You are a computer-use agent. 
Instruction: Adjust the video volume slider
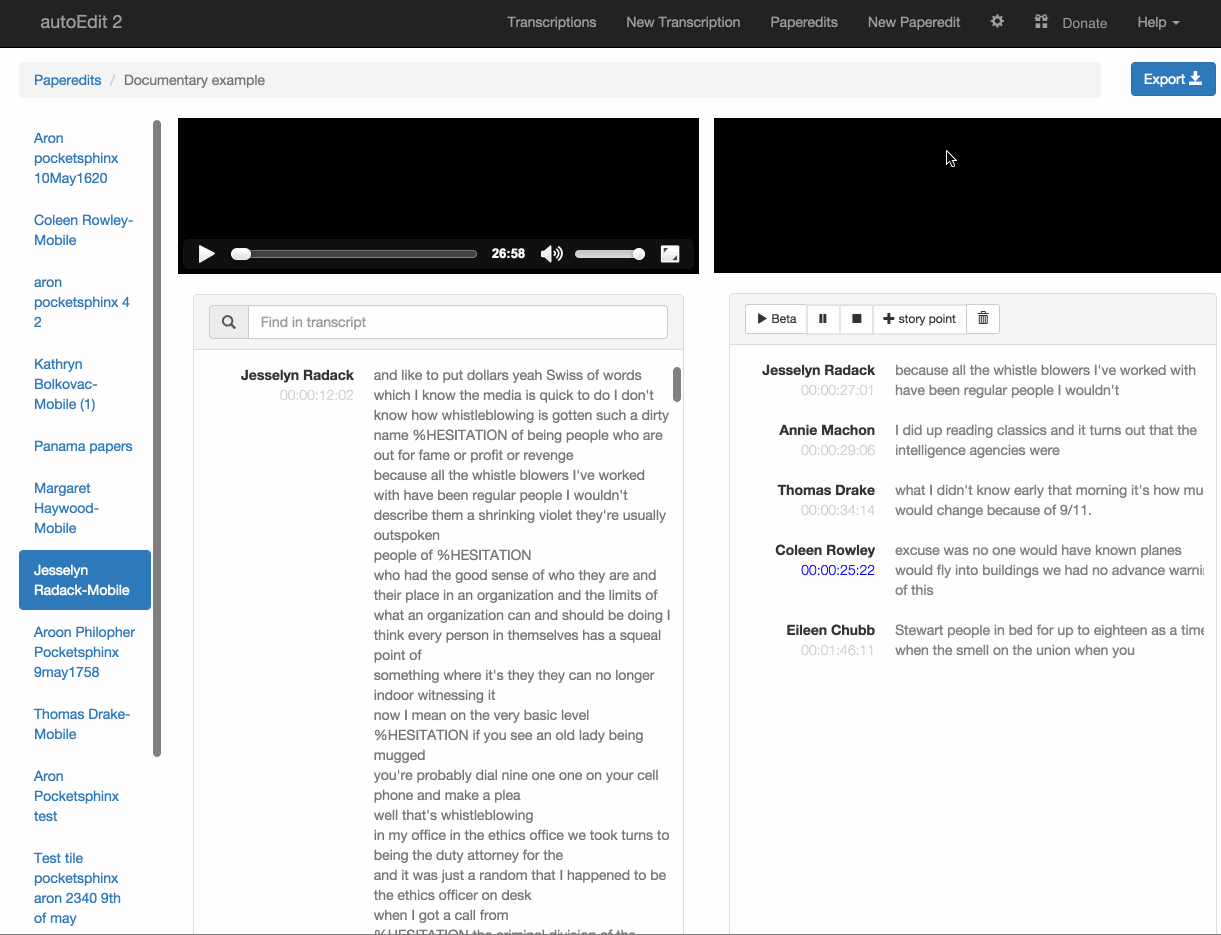(x=609, y=254)
